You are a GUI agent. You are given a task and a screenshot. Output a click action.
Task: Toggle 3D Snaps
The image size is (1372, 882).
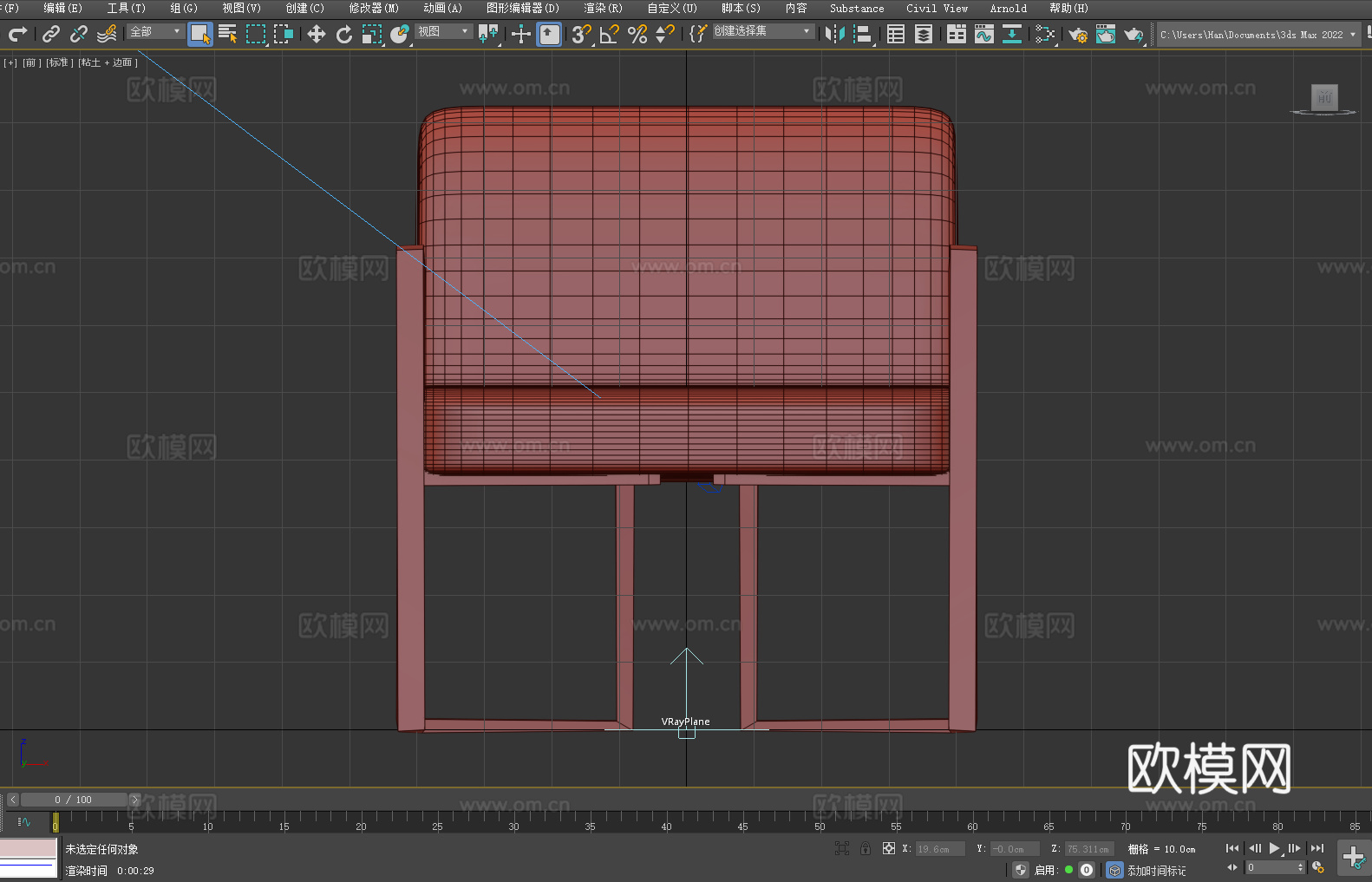(582, 34)
